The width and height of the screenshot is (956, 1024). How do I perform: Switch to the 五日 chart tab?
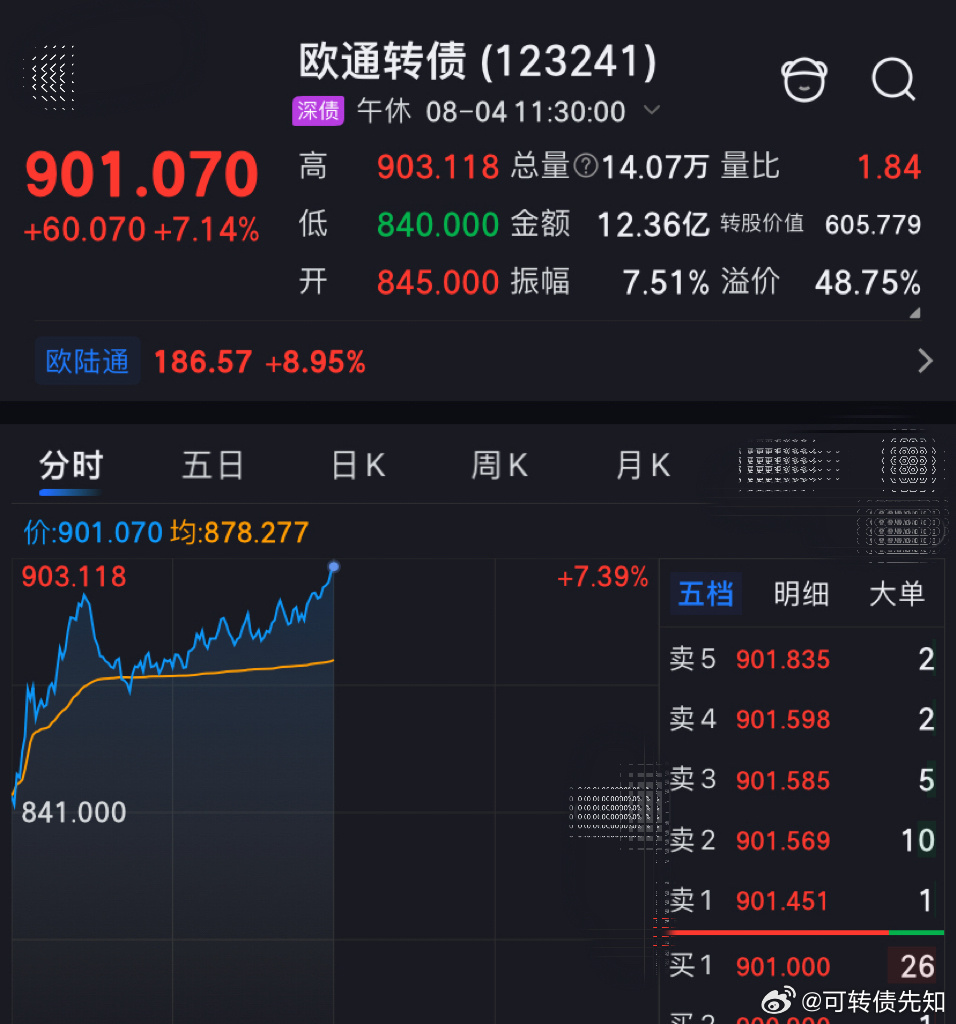pos(213,466)
